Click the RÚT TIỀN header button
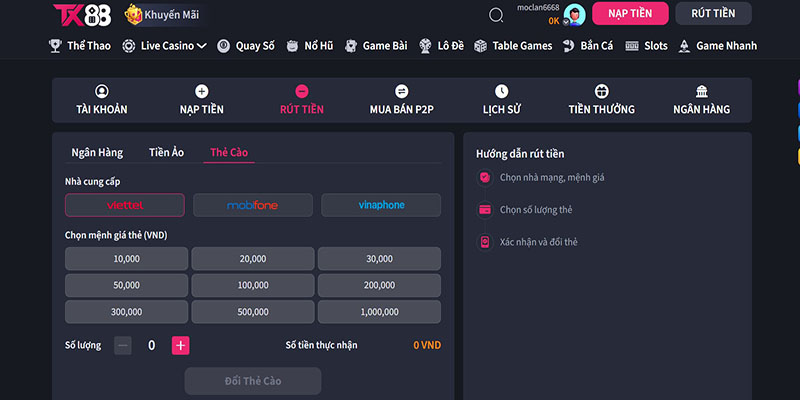The width and height of the screenshot is (800, 400). click(x=713, y=14)
